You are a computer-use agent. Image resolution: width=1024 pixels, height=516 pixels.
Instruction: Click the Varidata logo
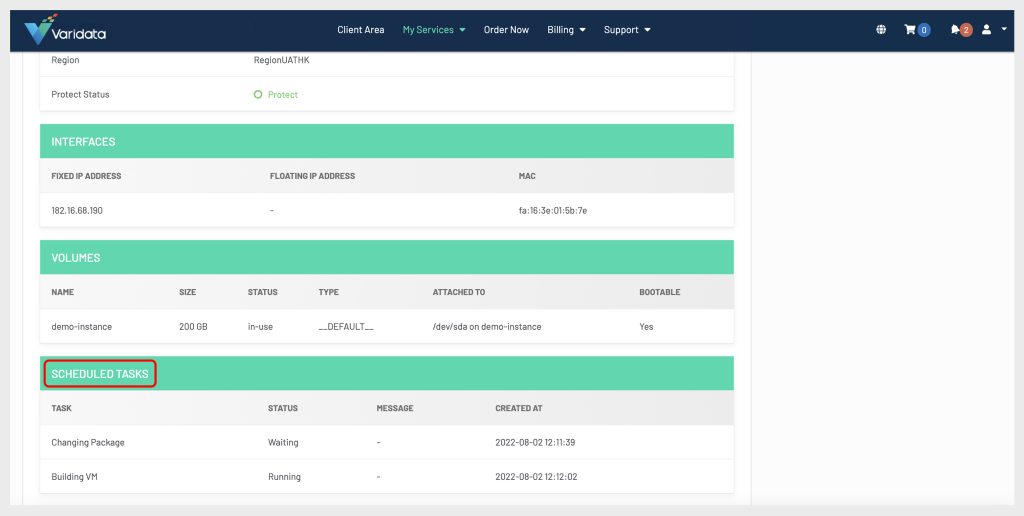tap(65, 32)
